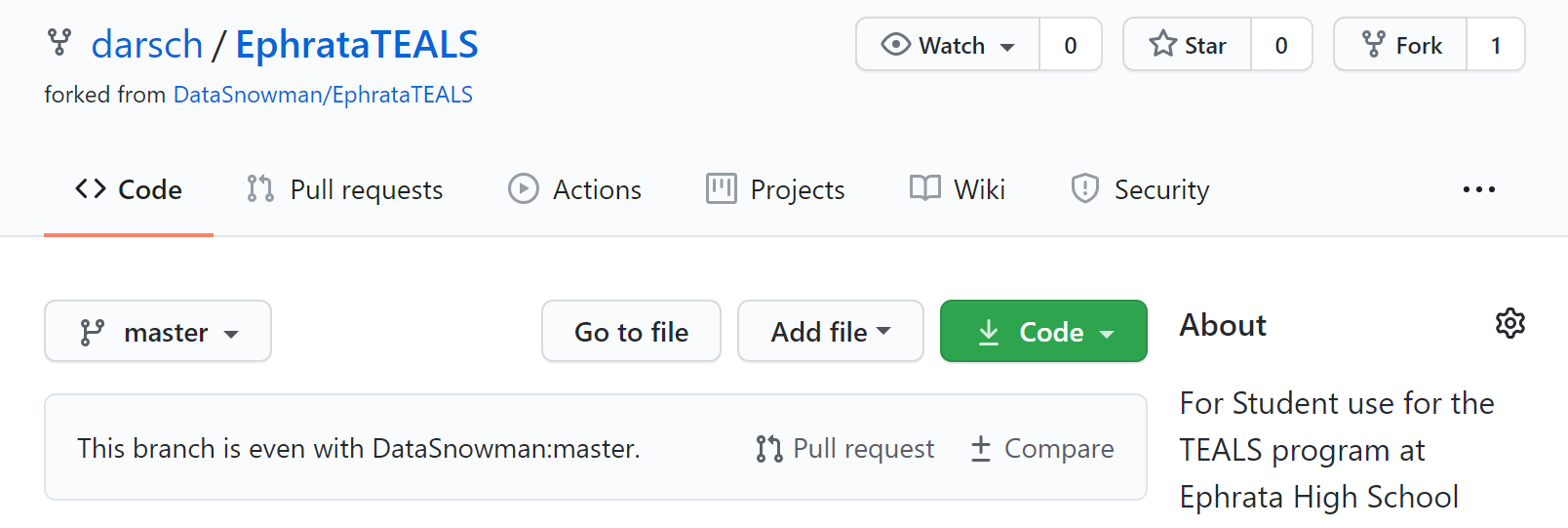View the fork count of 1
Screen dimensions: 1568x528
[x=1496, y=45]
